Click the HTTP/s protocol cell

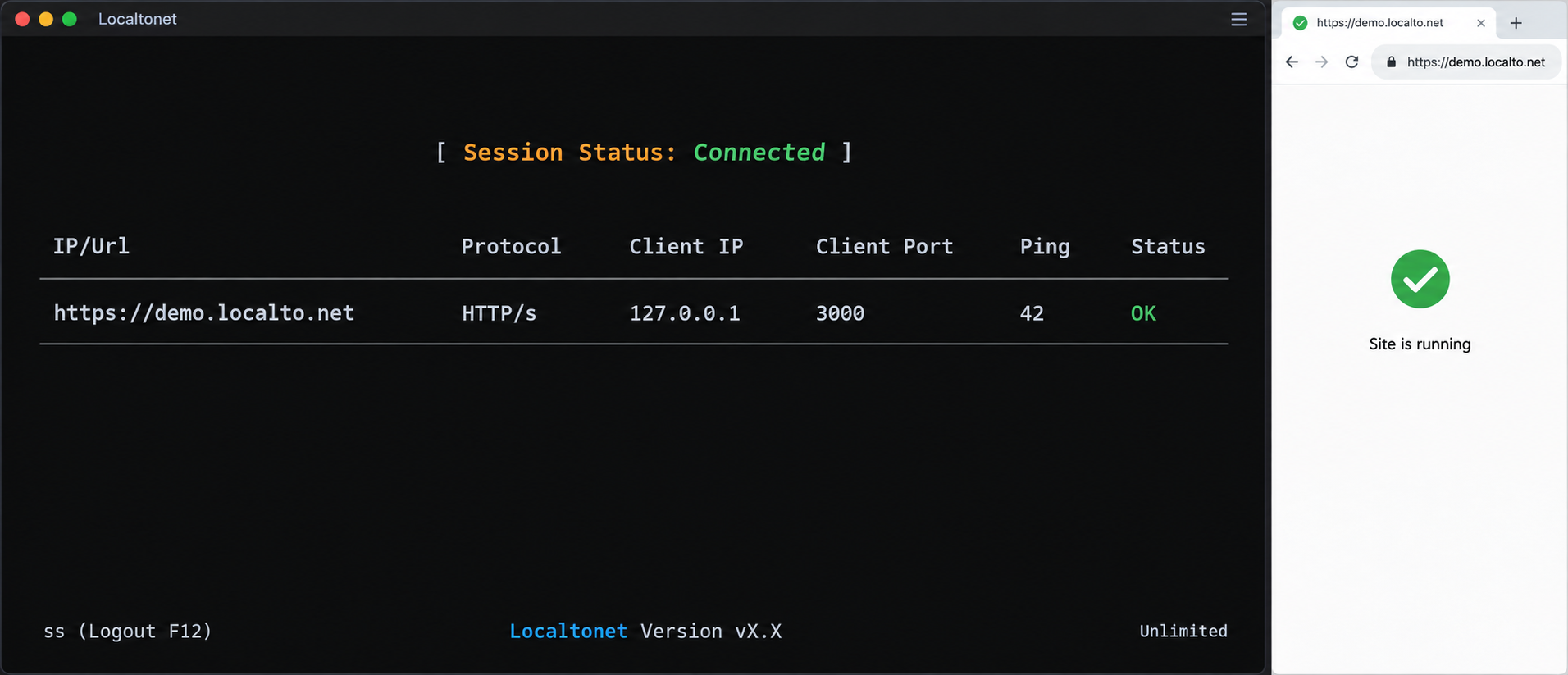(499, 312)
